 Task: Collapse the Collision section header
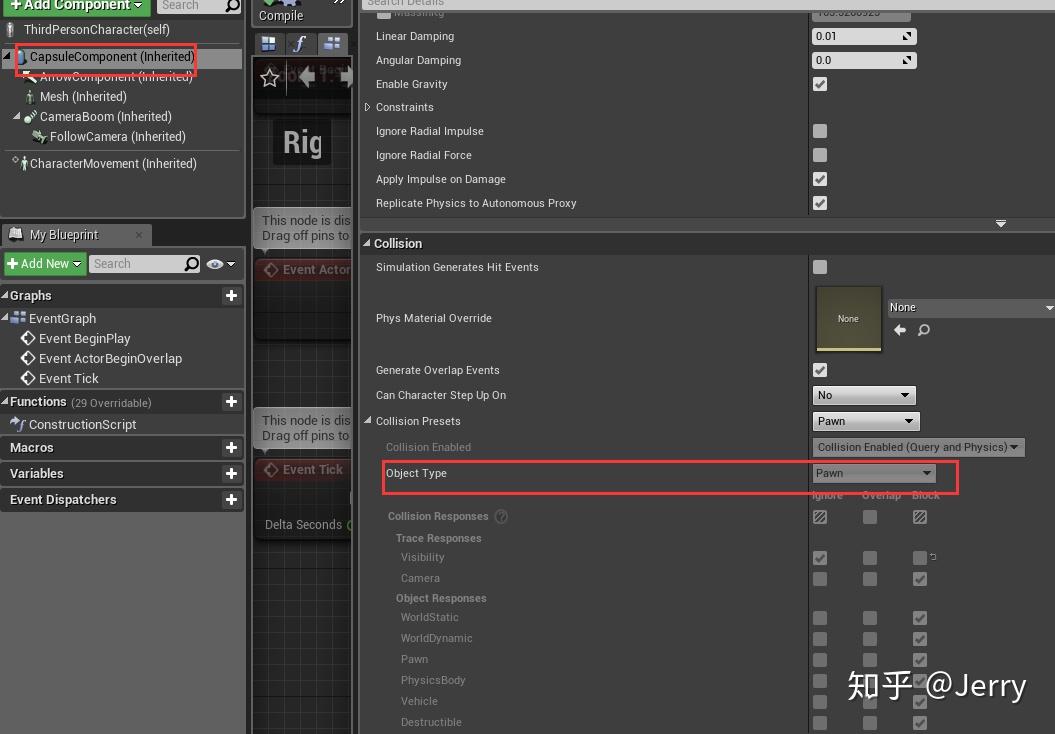click(x=370, y=243)
